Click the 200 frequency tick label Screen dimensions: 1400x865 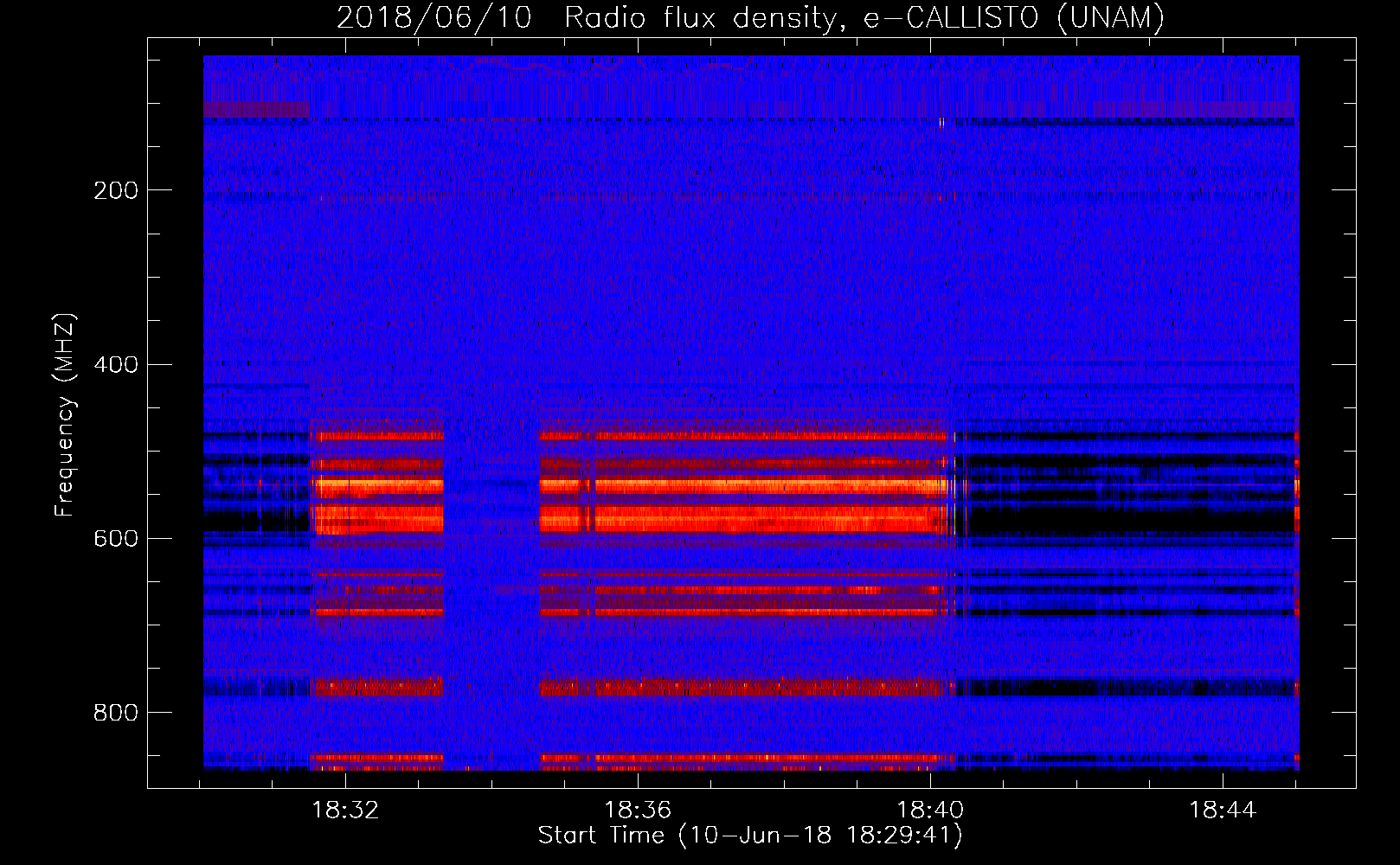pos(116,190)
